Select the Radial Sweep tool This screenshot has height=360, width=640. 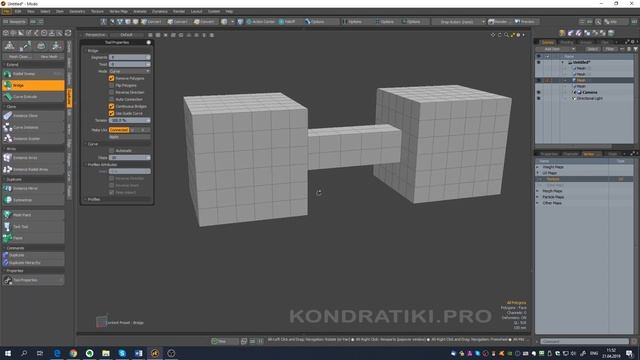pyautogui.click(x=33, y=74)
